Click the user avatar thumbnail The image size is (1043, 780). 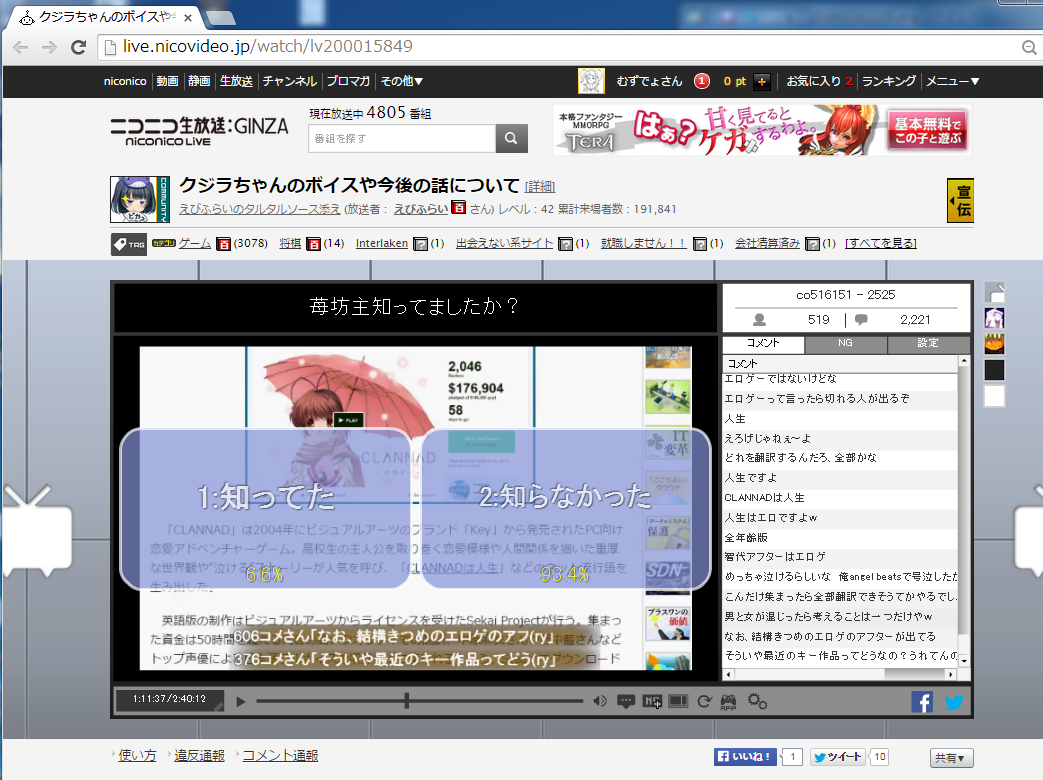pyautogui.click(x=591, y=81)
